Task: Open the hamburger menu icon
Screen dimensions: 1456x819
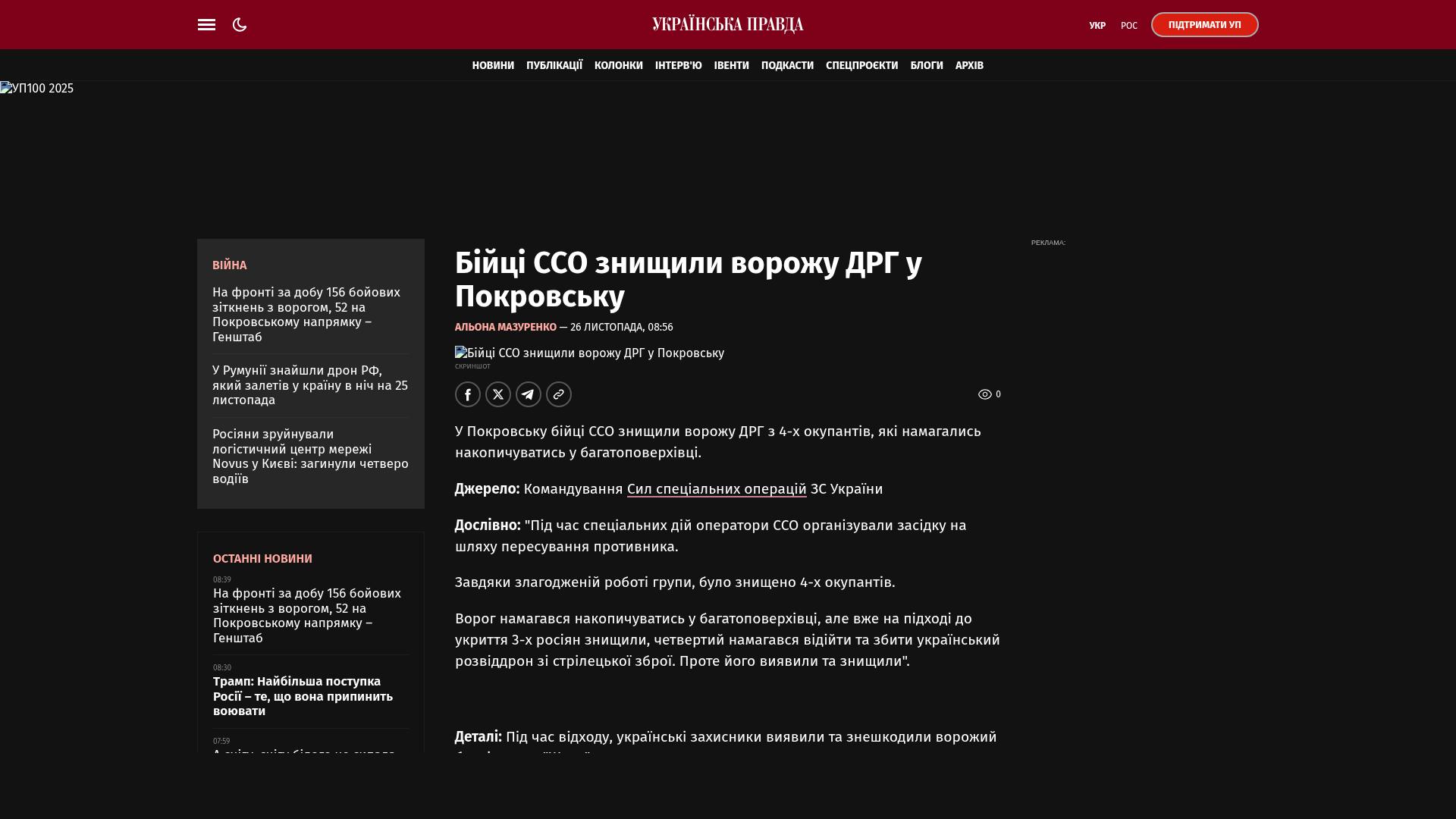Action: coord(206,25)
